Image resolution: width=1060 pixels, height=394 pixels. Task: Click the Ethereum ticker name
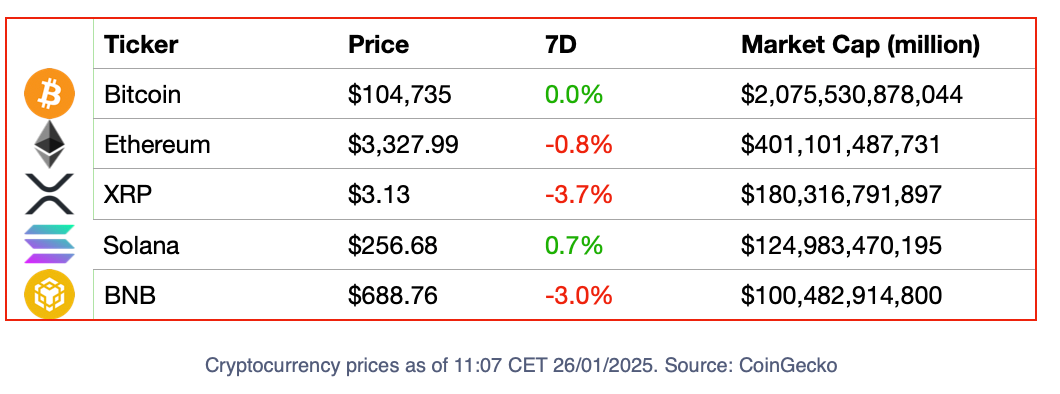(157, 145)
